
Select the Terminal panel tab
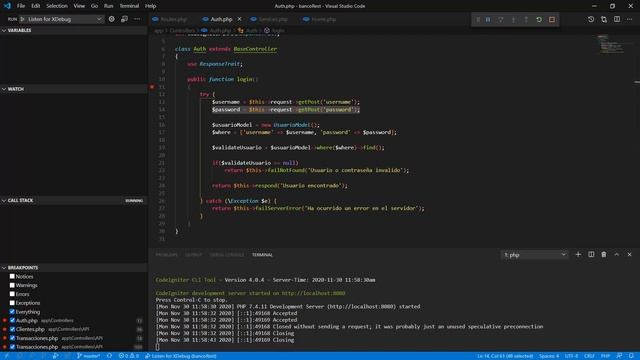(262, 255)
